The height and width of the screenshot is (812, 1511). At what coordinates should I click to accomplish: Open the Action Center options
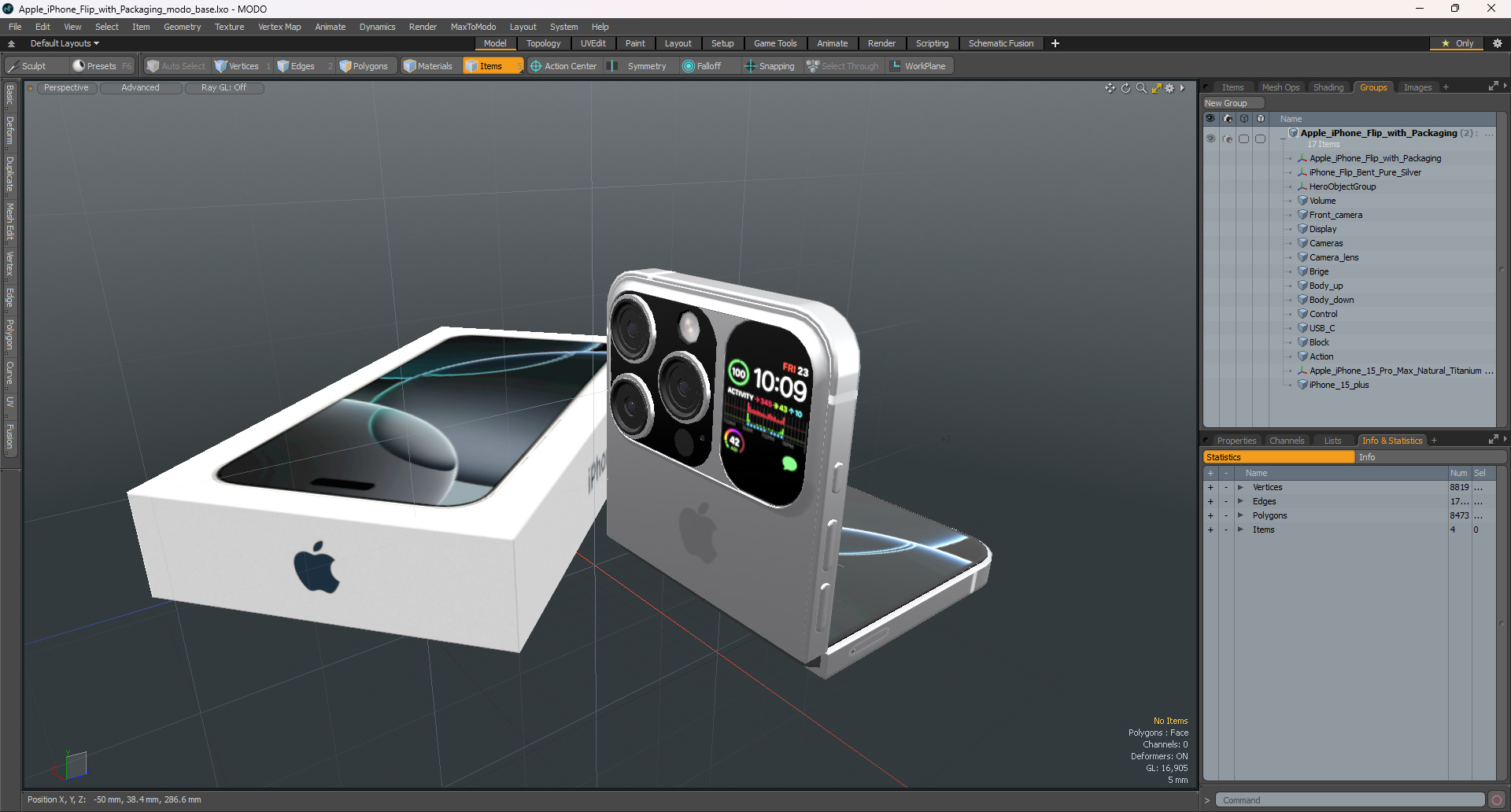[x=563, y=66]
